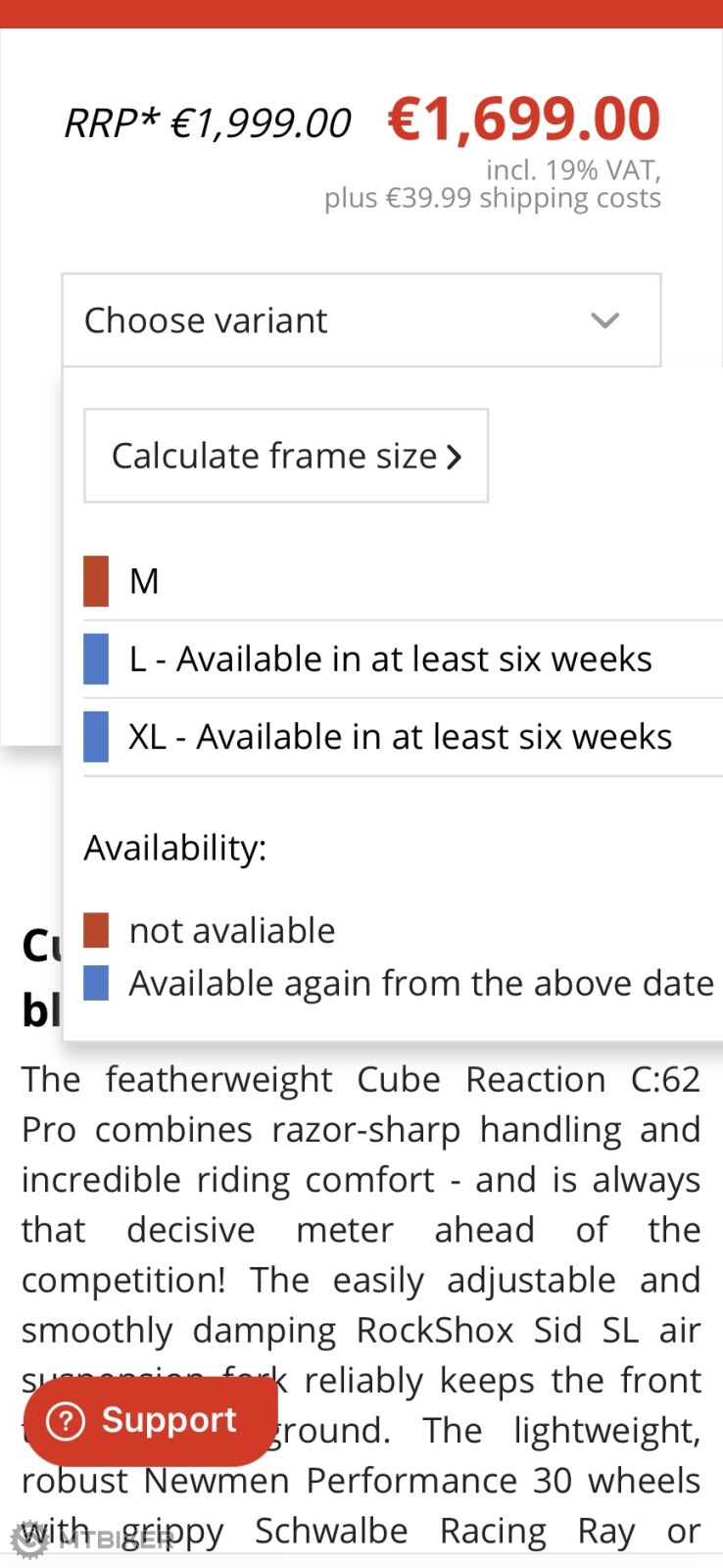
Task: Choose L - Available in at least six weeks
Action: pyautogui.click(x=390, y=659)
